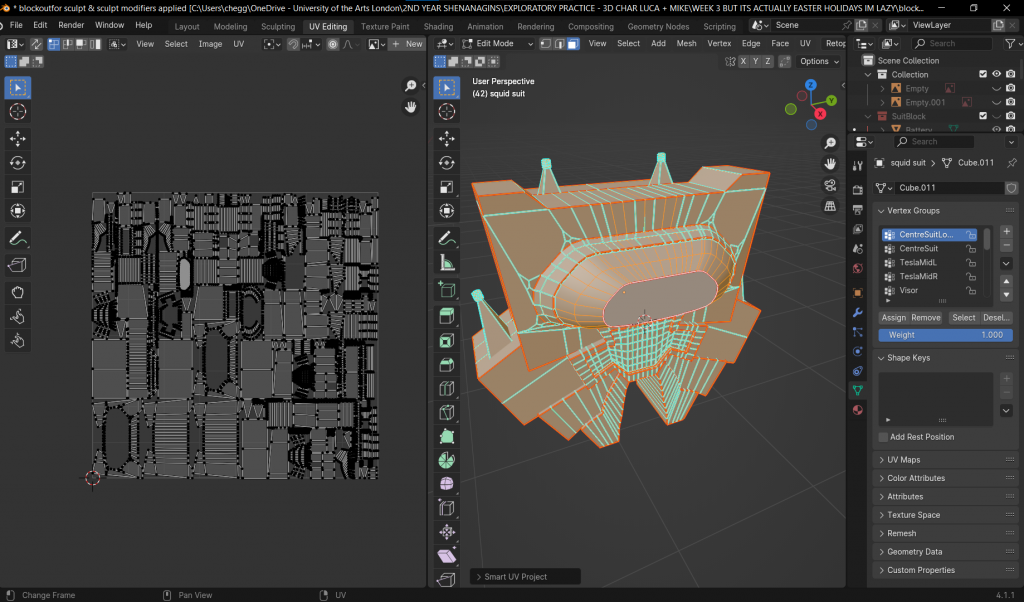
Task: Enable face select mode in 3D viewport
Action: click(x=573, y=44)
